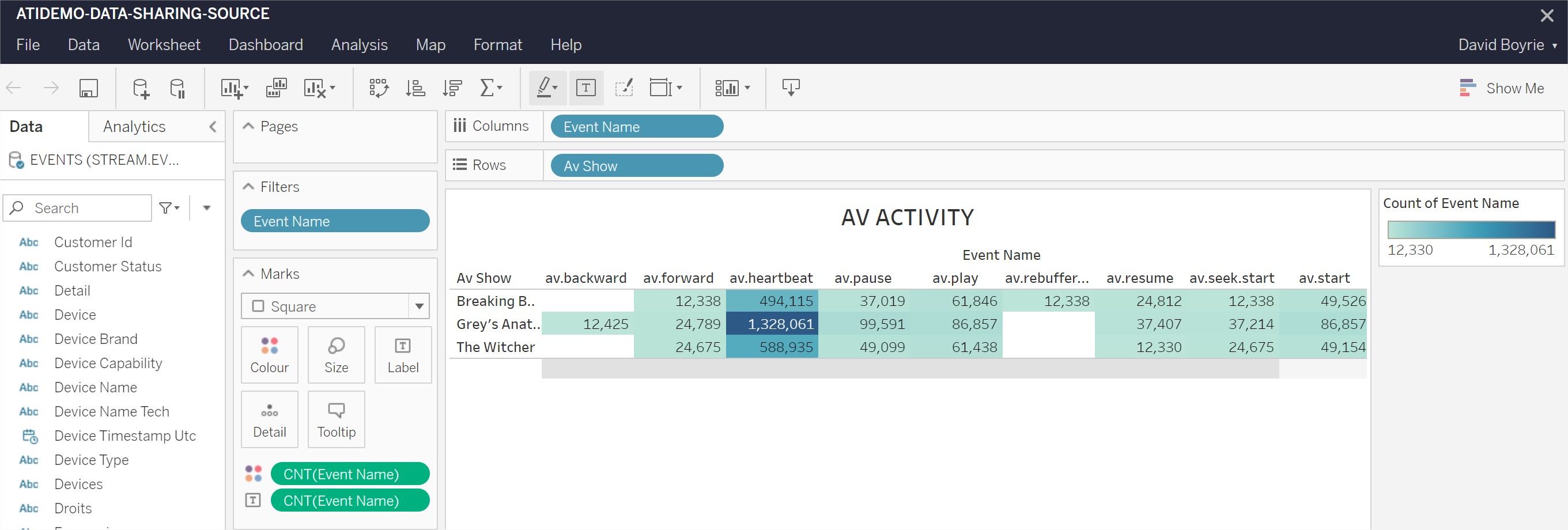Click the New Data Source icon

(141, 88)
